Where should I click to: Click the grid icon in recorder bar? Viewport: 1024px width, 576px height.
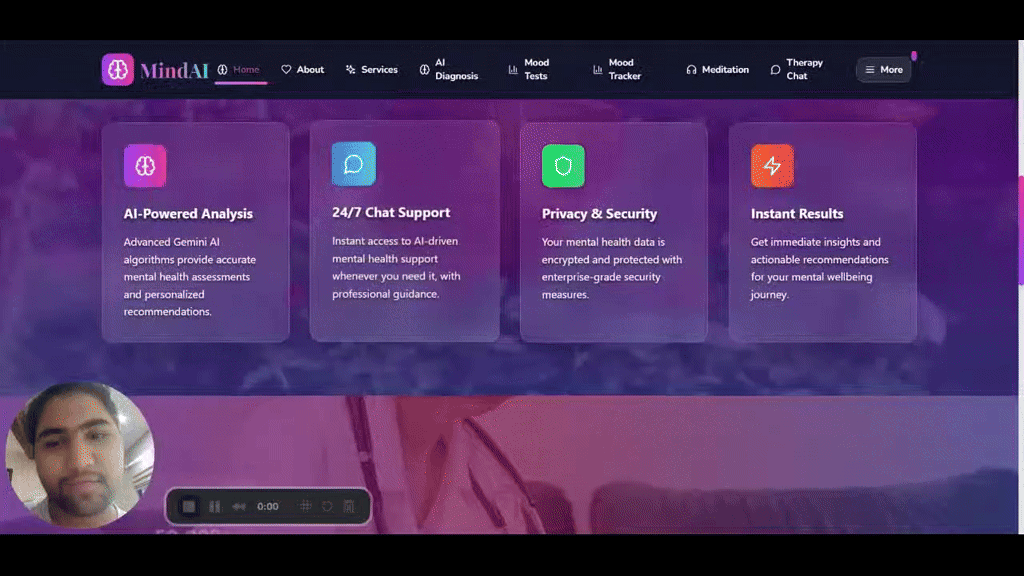tap(306, 506)
